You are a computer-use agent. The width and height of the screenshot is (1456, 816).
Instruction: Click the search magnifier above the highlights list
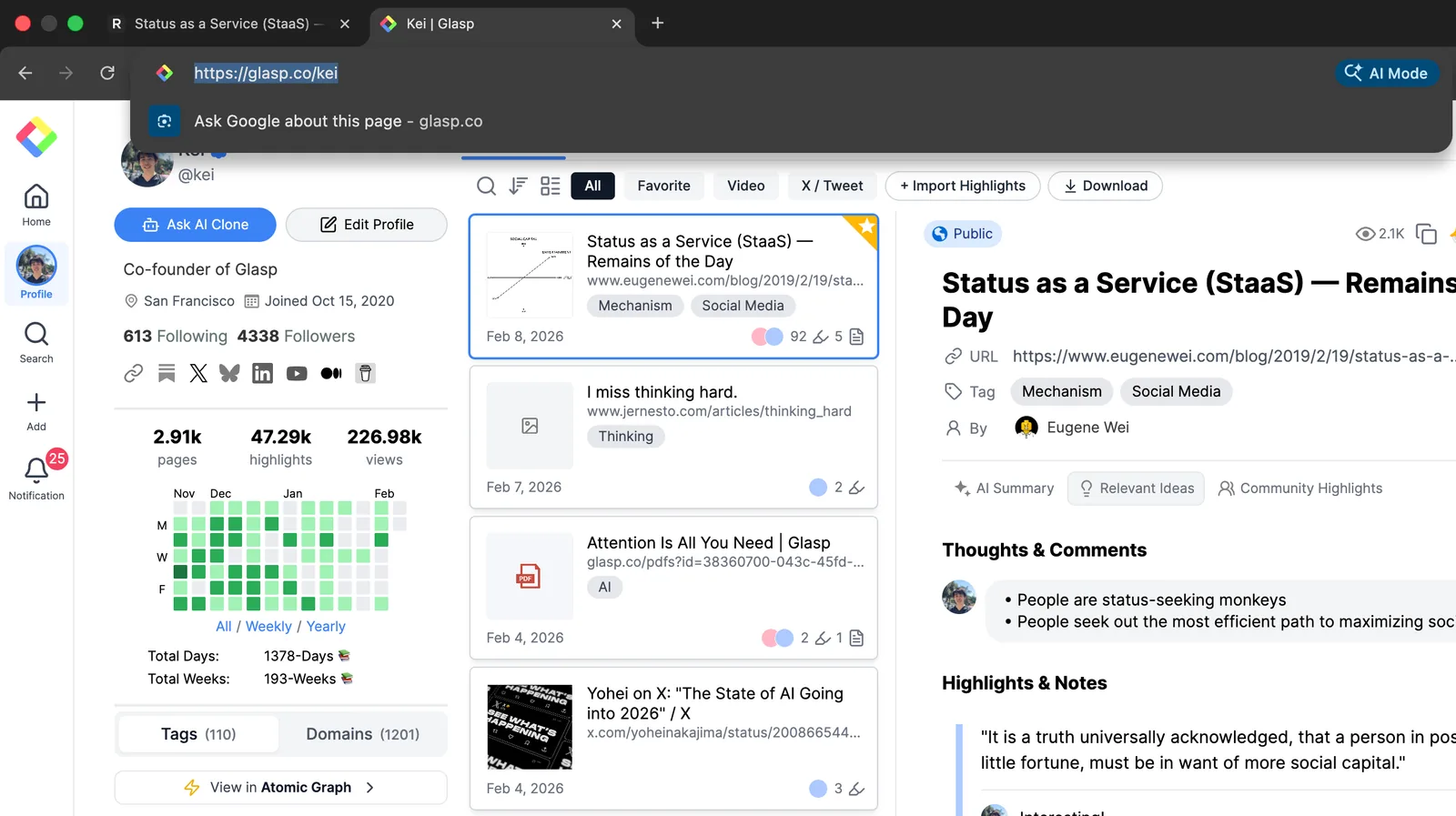(x=487, y=186)
